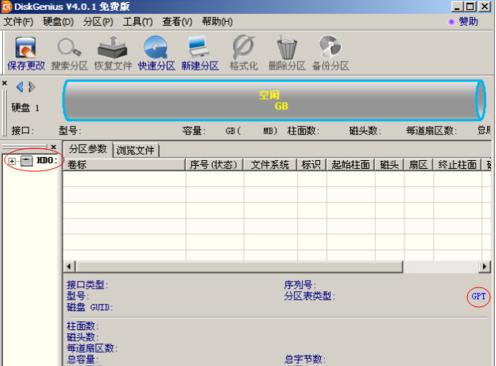496x366 pixels.
Task: Open the 工具(T) menu
Action: click(x=138, y=22)
